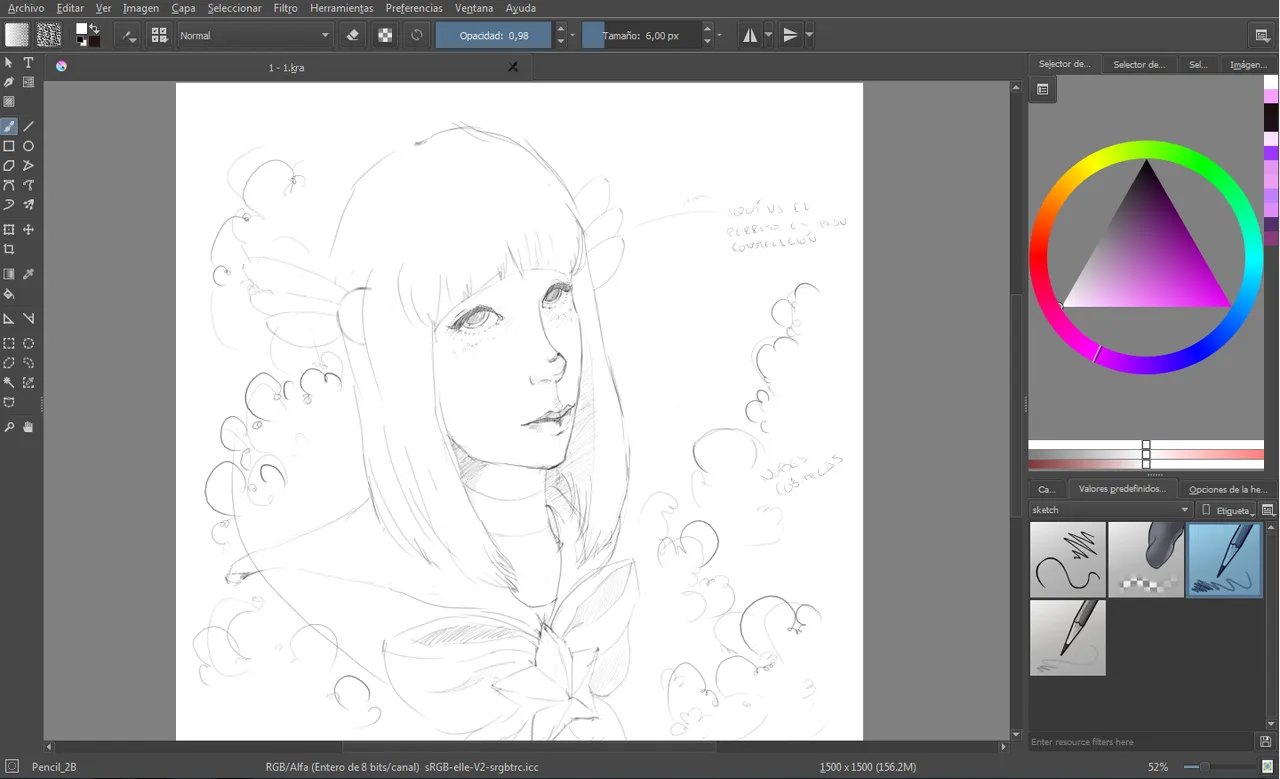Select the Multibrush tool
Viewport: 1280px width, 779px height.
coord(29,204)
